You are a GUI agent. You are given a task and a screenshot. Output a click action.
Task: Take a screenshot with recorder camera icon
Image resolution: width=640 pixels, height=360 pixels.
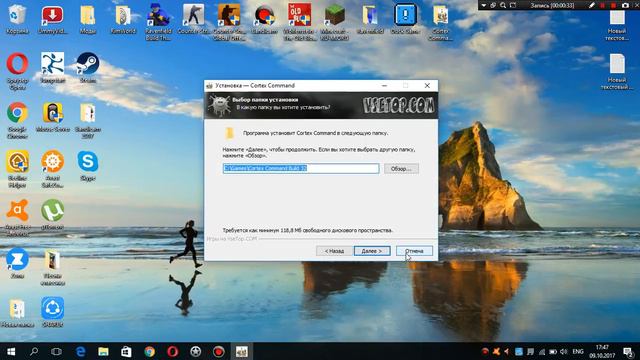point(625,5)
